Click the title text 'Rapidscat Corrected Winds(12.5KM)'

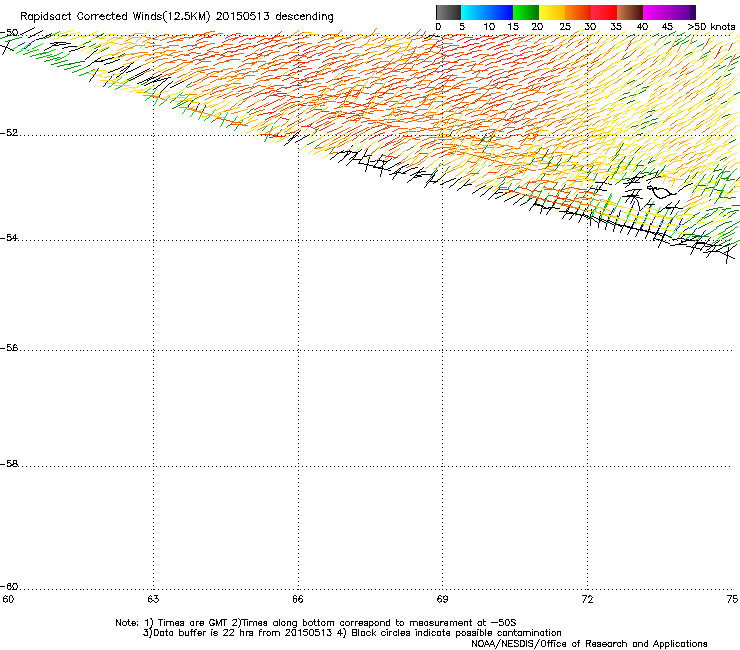[115, 17]
